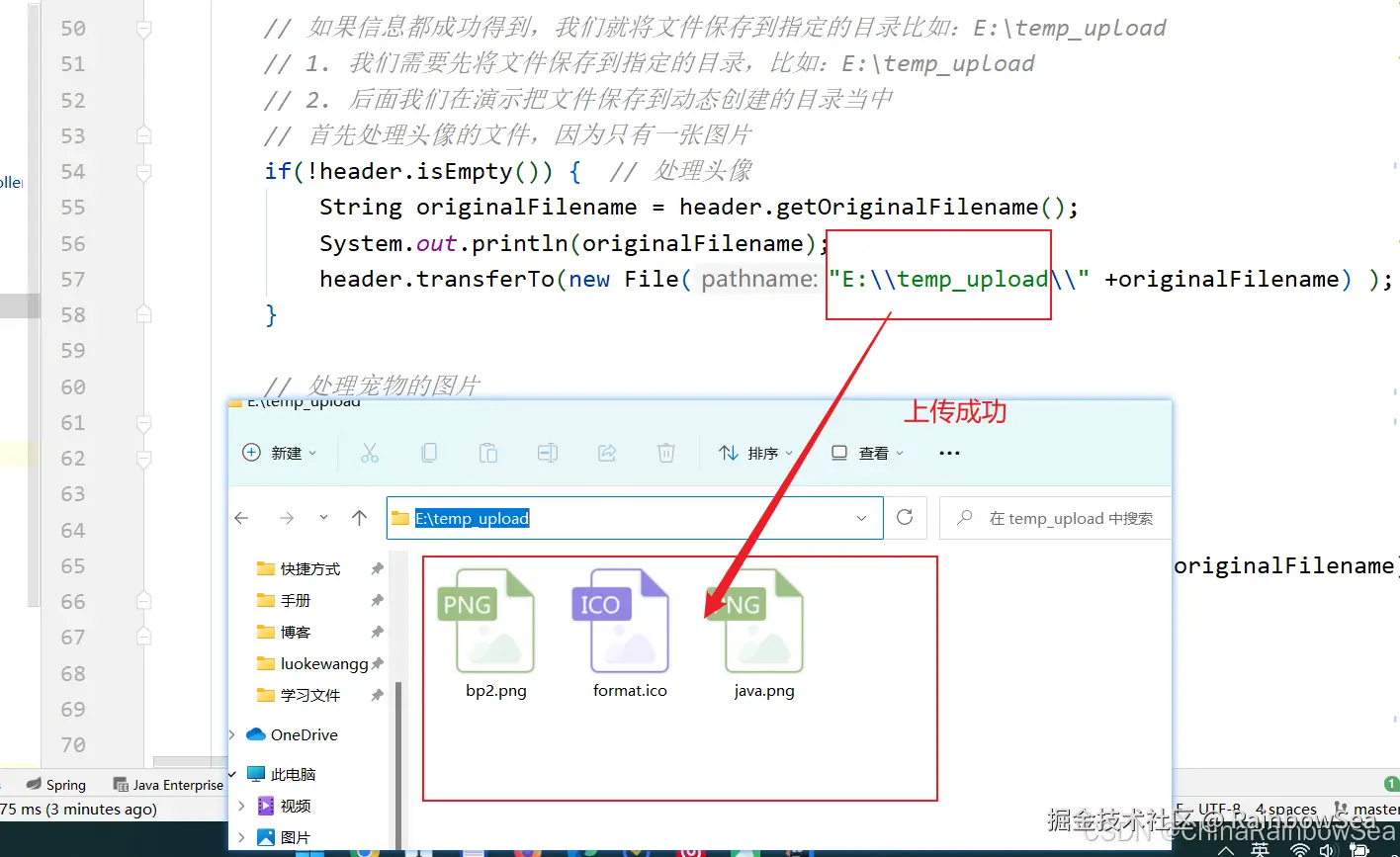This screenshot has width=1400, height=857.
Task: Expand the 视频 tree node
Action: coord(241,806)
